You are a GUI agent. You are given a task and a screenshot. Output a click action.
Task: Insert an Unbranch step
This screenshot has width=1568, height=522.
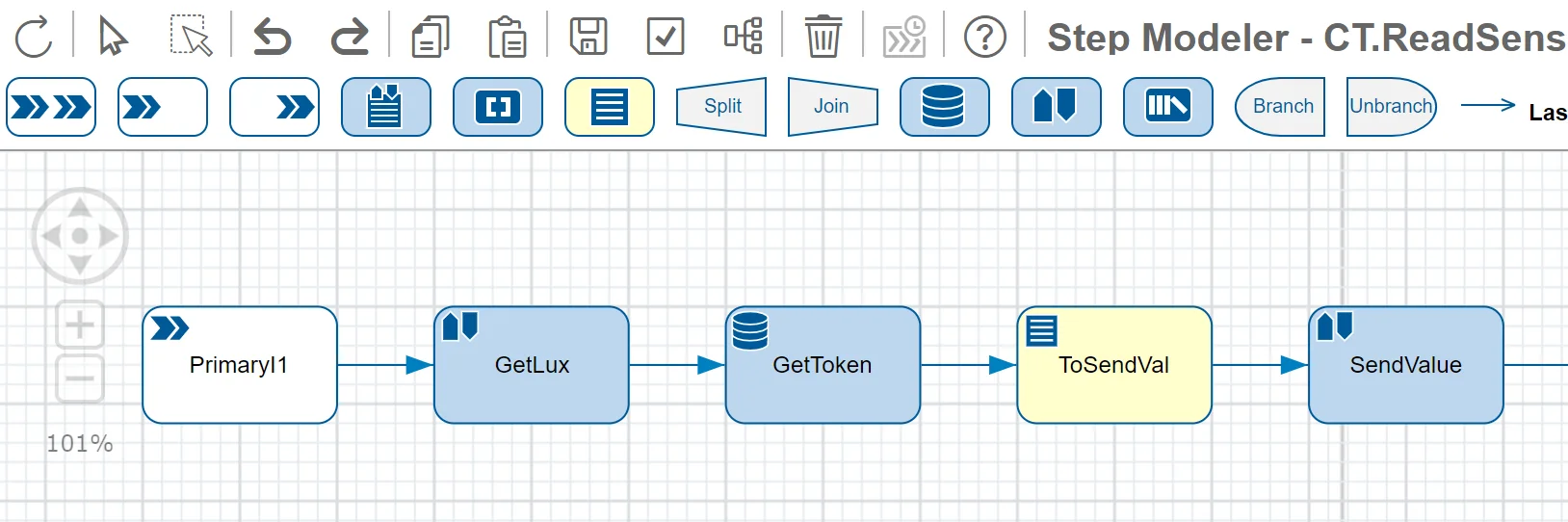(1391, 107)
